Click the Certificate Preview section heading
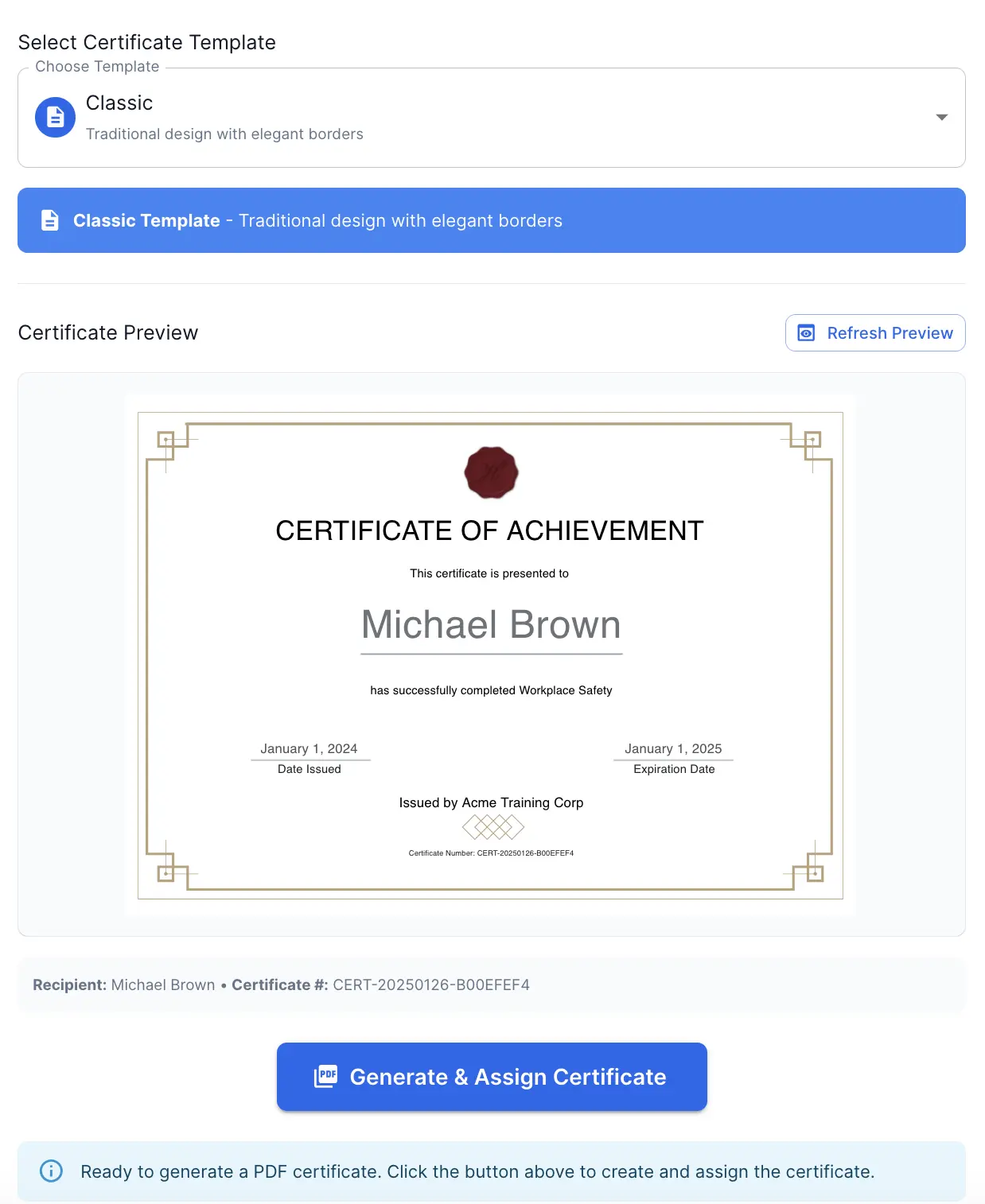The height and width of the screenshot is (1204, 985). pyautogui.click(x=108, y=332)
